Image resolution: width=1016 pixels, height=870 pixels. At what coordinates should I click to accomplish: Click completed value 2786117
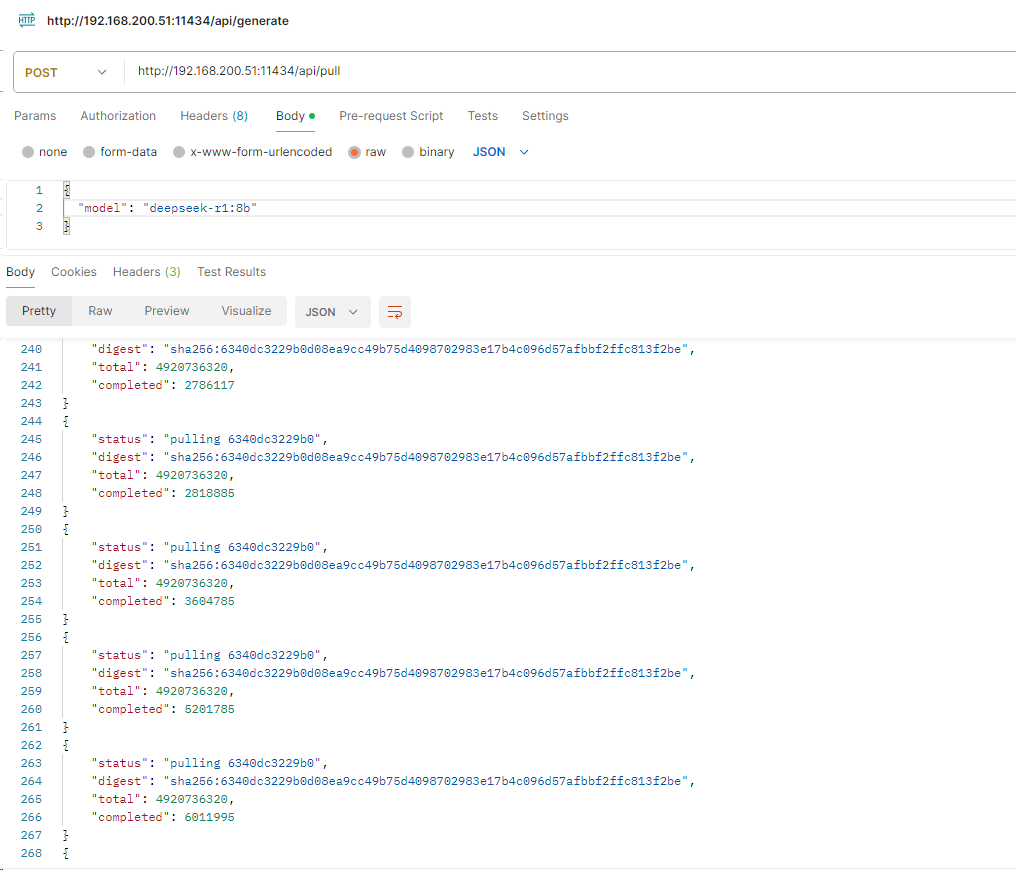pos(209,385)
